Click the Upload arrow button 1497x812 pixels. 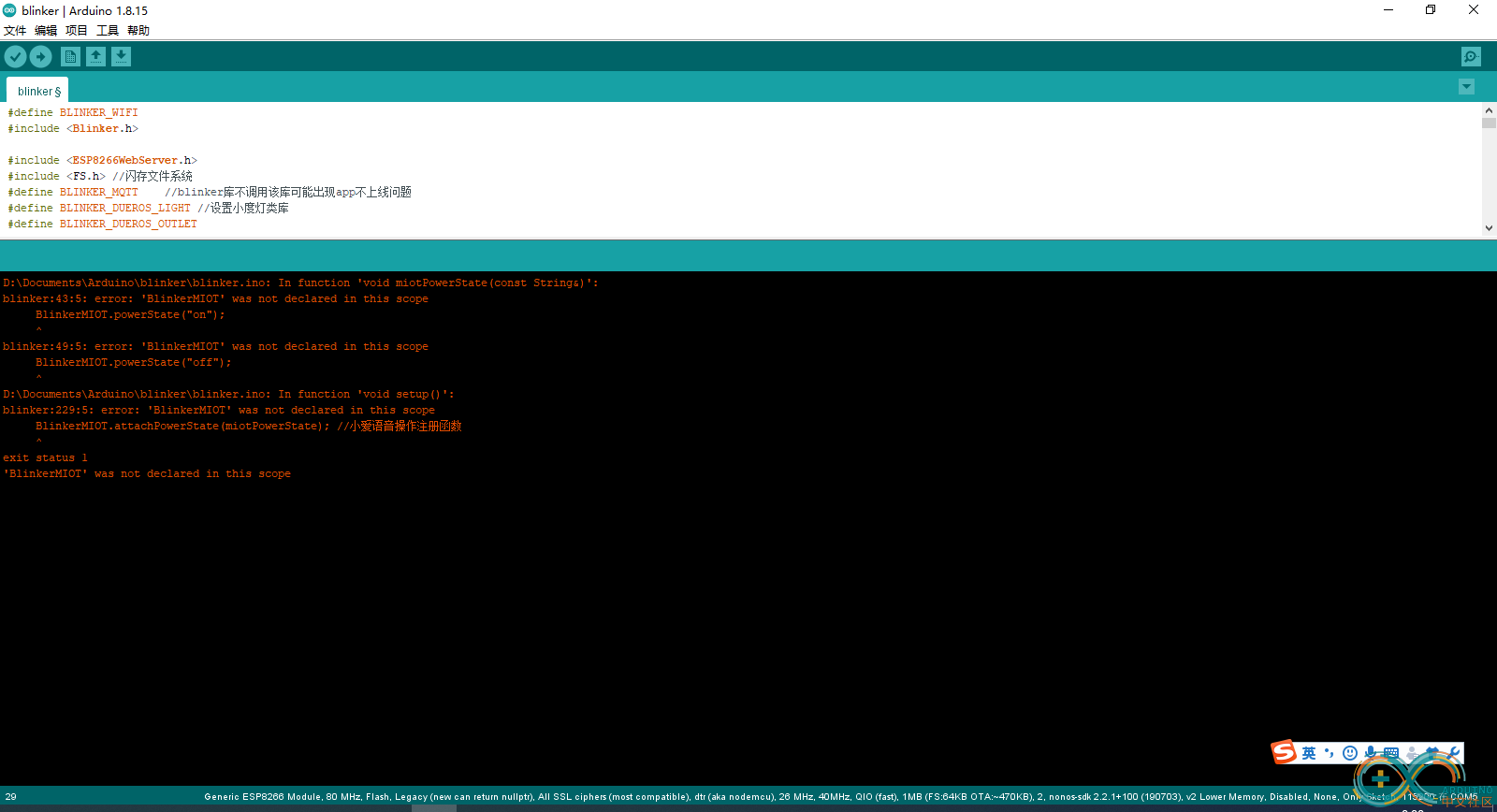[x=40, y=57]
